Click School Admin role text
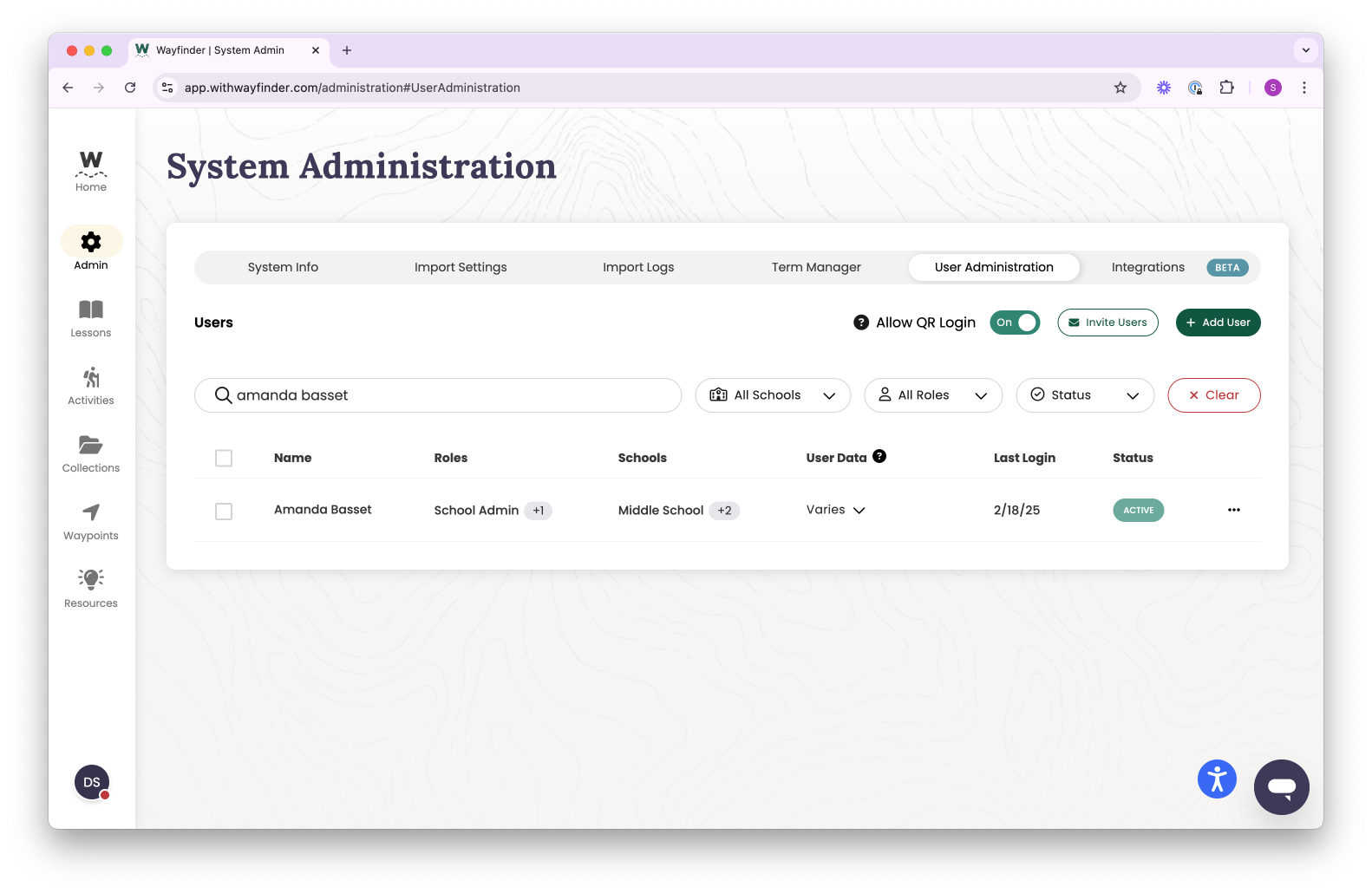Image resolution: width=1372 pixels, height=893 pixels. point(476,511)
